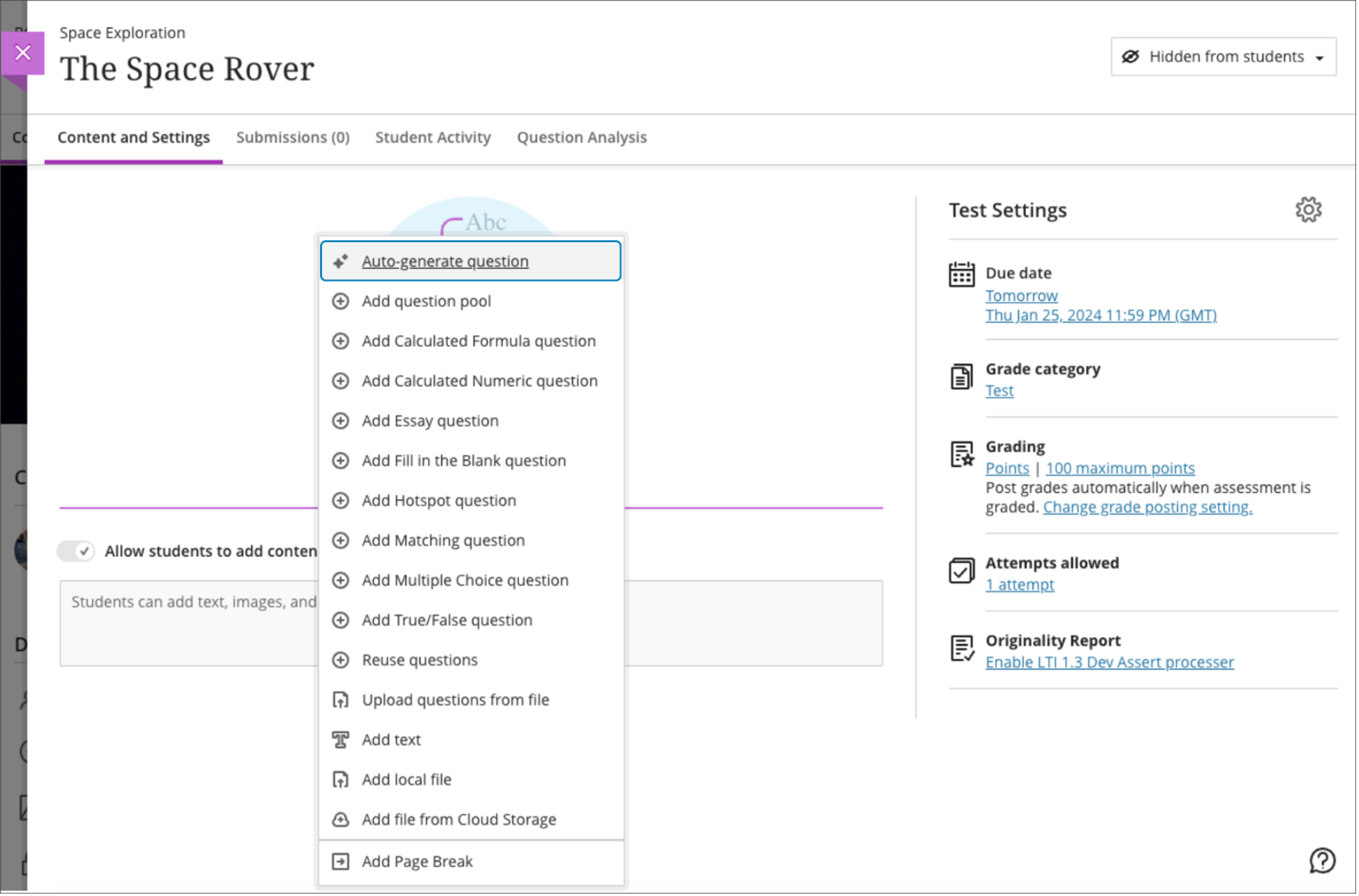
Task: Open Hidden from students visibility dropdown
Action: click(1224, 57)
